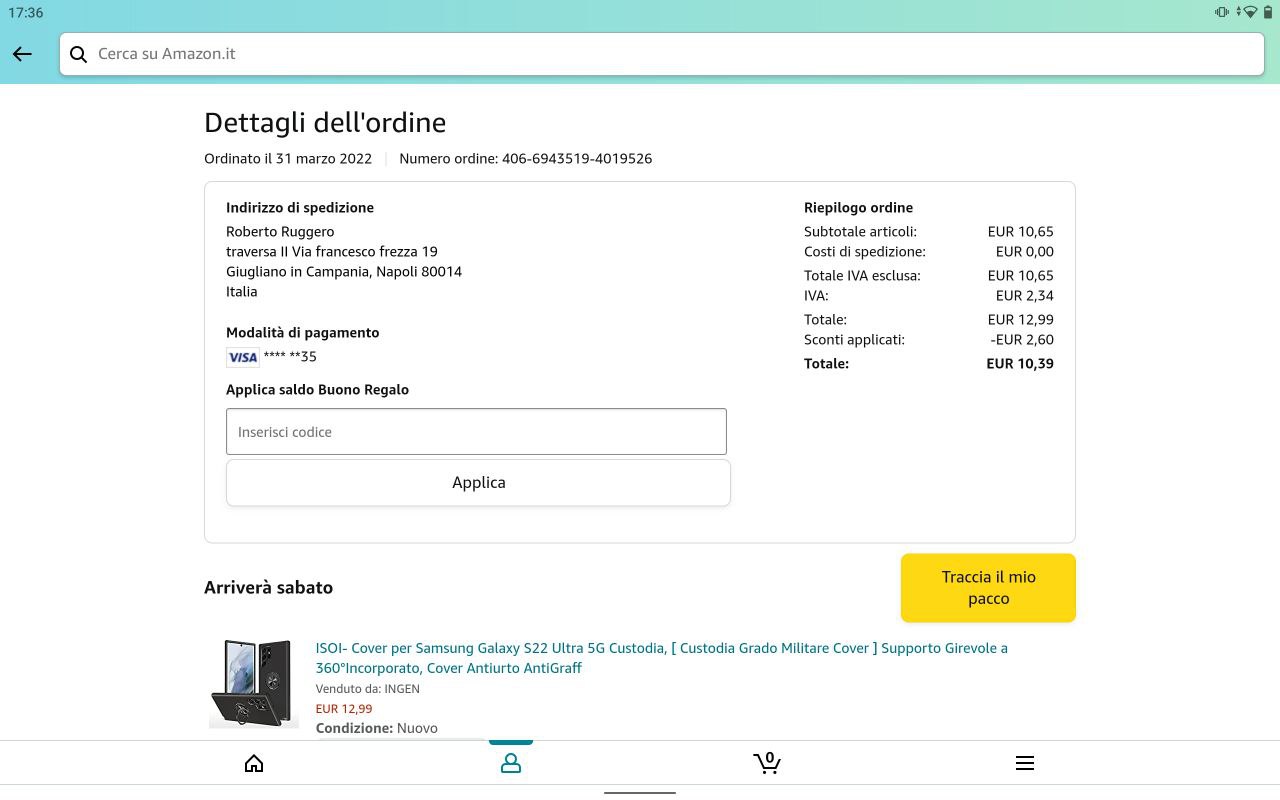Tap the back arrow in the top bar
Screen dimensions: 1280x800
[x=22, y=54]
